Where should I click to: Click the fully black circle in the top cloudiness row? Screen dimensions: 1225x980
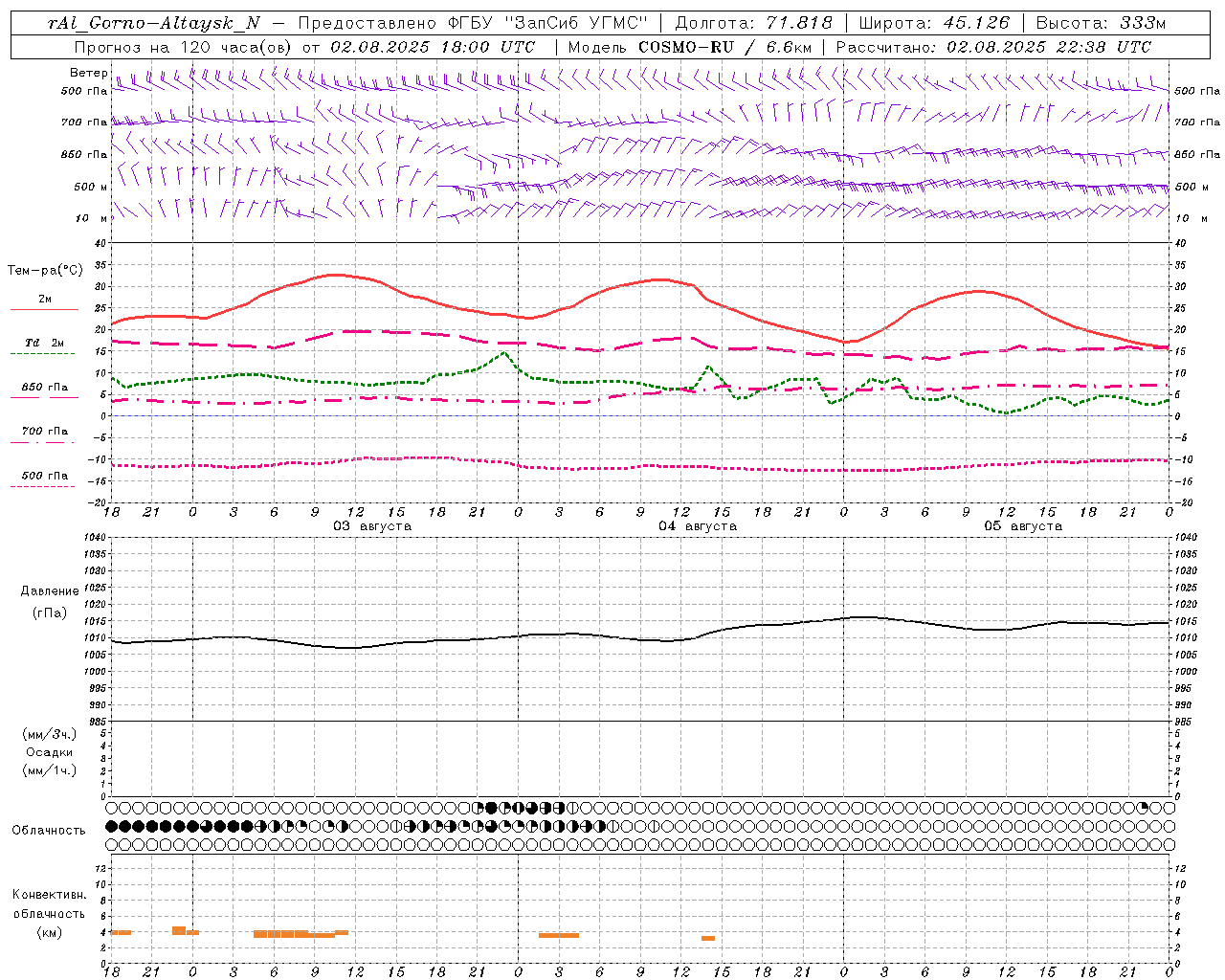(492, 807)
